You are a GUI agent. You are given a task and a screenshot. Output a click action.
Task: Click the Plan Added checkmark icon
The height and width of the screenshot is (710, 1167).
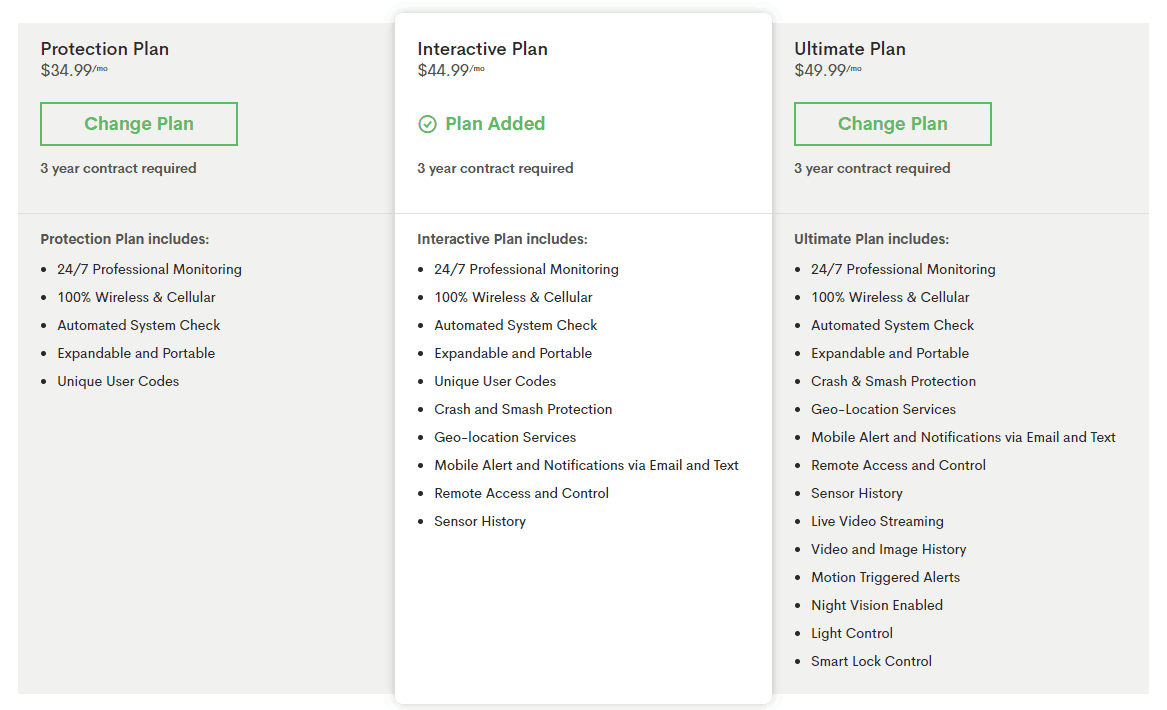tap(427, 124)
